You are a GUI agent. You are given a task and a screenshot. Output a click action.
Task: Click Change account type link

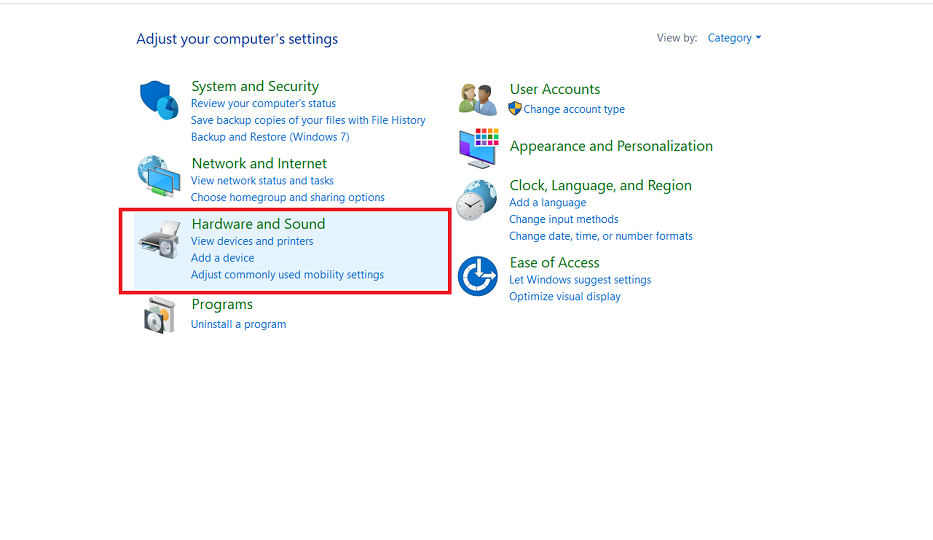tap(574, 109)
